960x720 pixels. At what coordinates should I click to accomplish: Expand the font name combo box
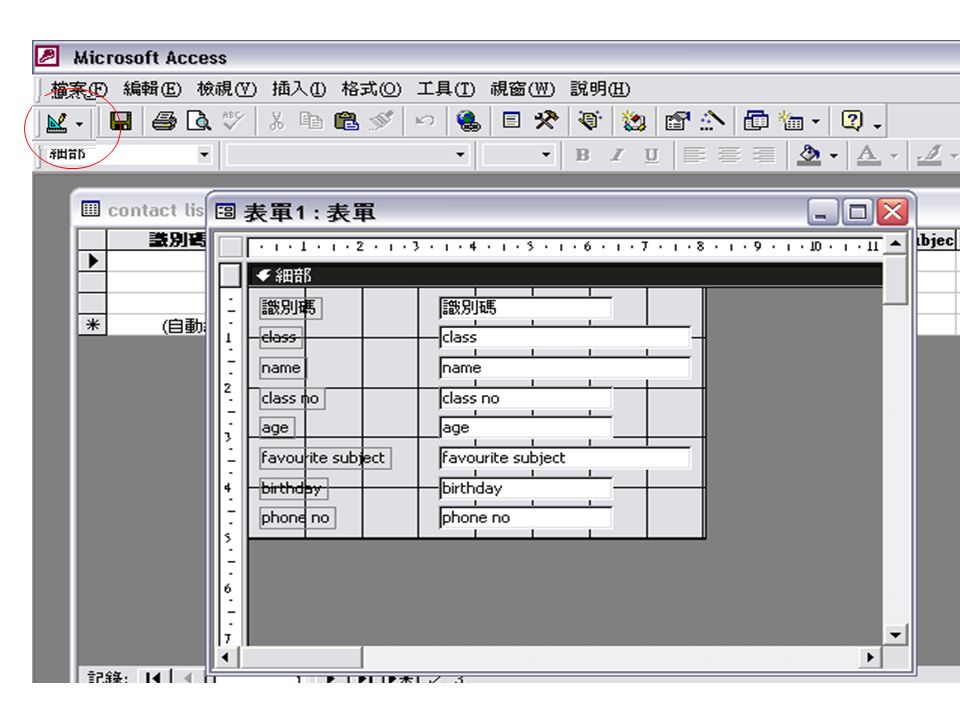(x=460, y=155)
